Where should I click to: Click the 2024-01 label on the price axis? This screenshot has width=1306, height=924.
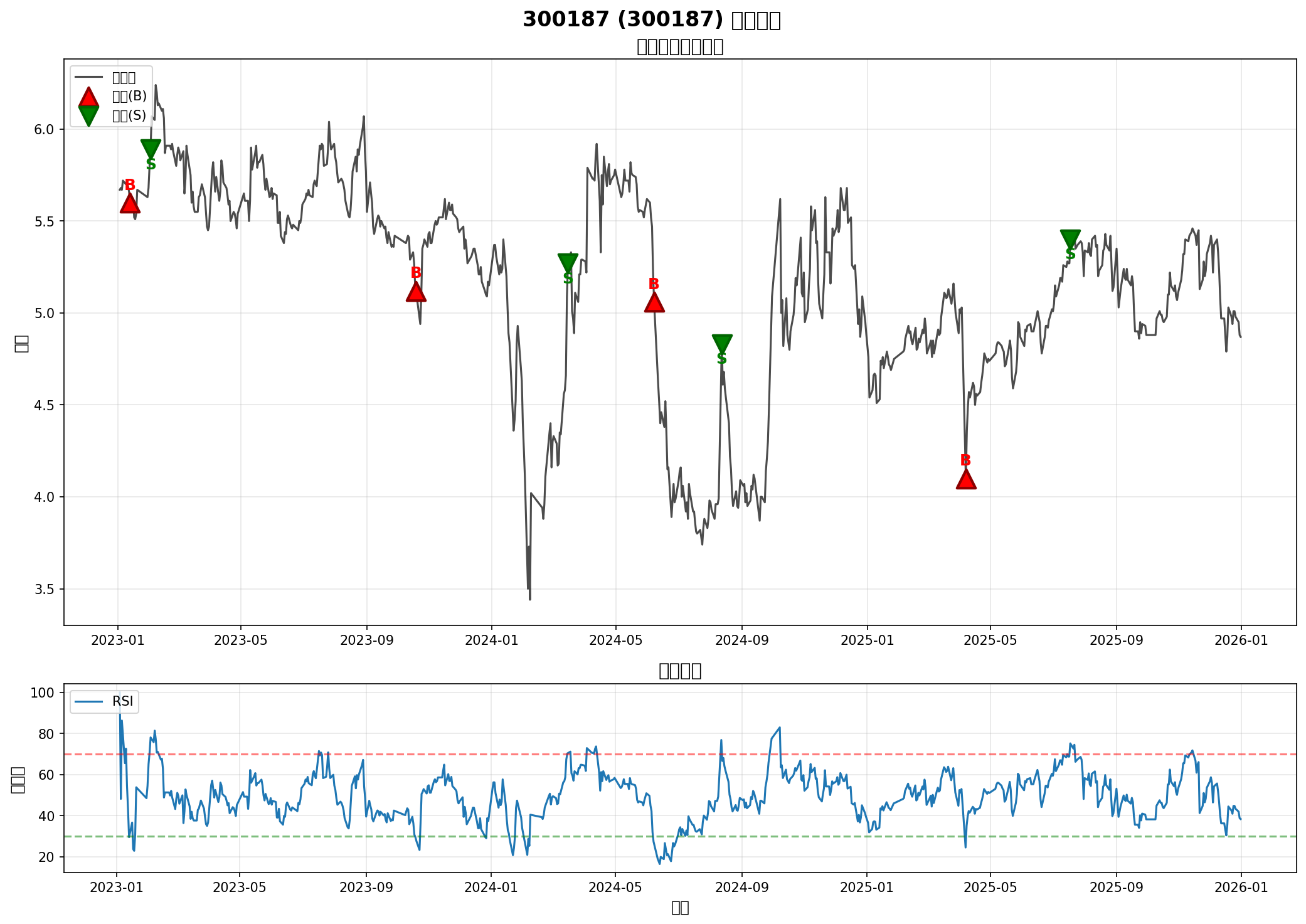[492, 640]
